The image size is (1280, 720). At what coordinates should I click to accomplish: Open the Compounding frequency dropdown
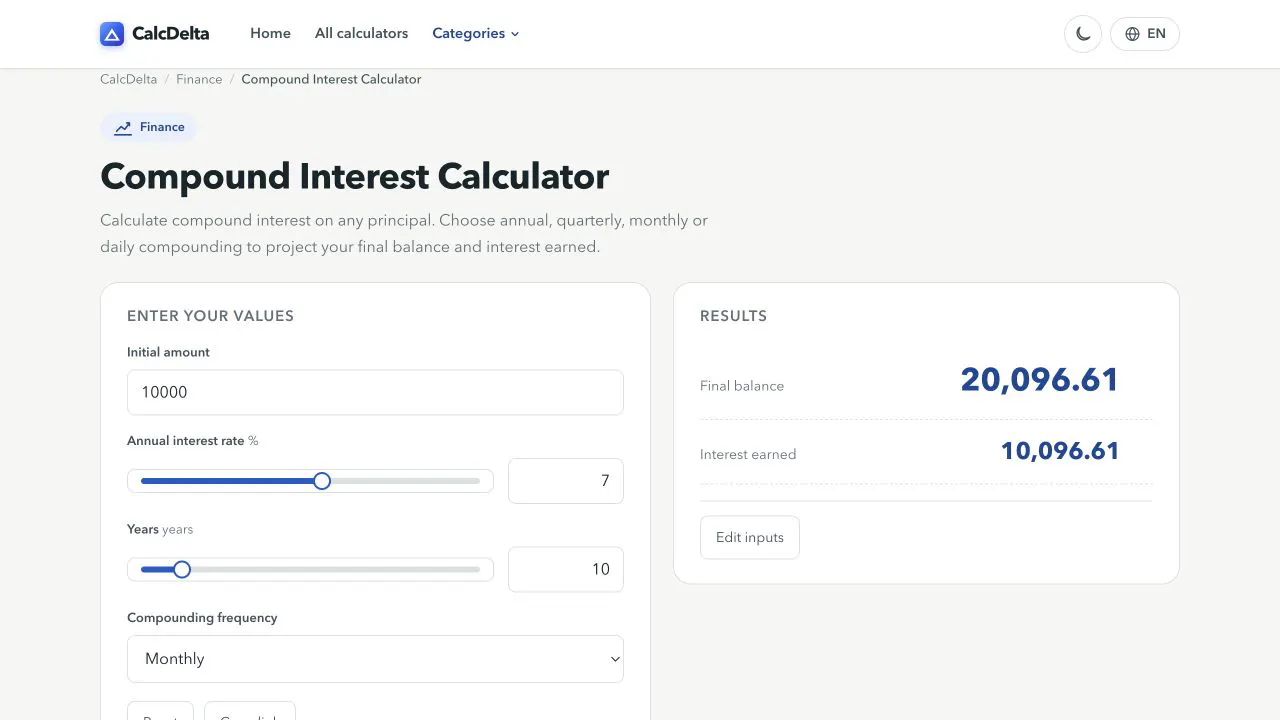[375, 659]
